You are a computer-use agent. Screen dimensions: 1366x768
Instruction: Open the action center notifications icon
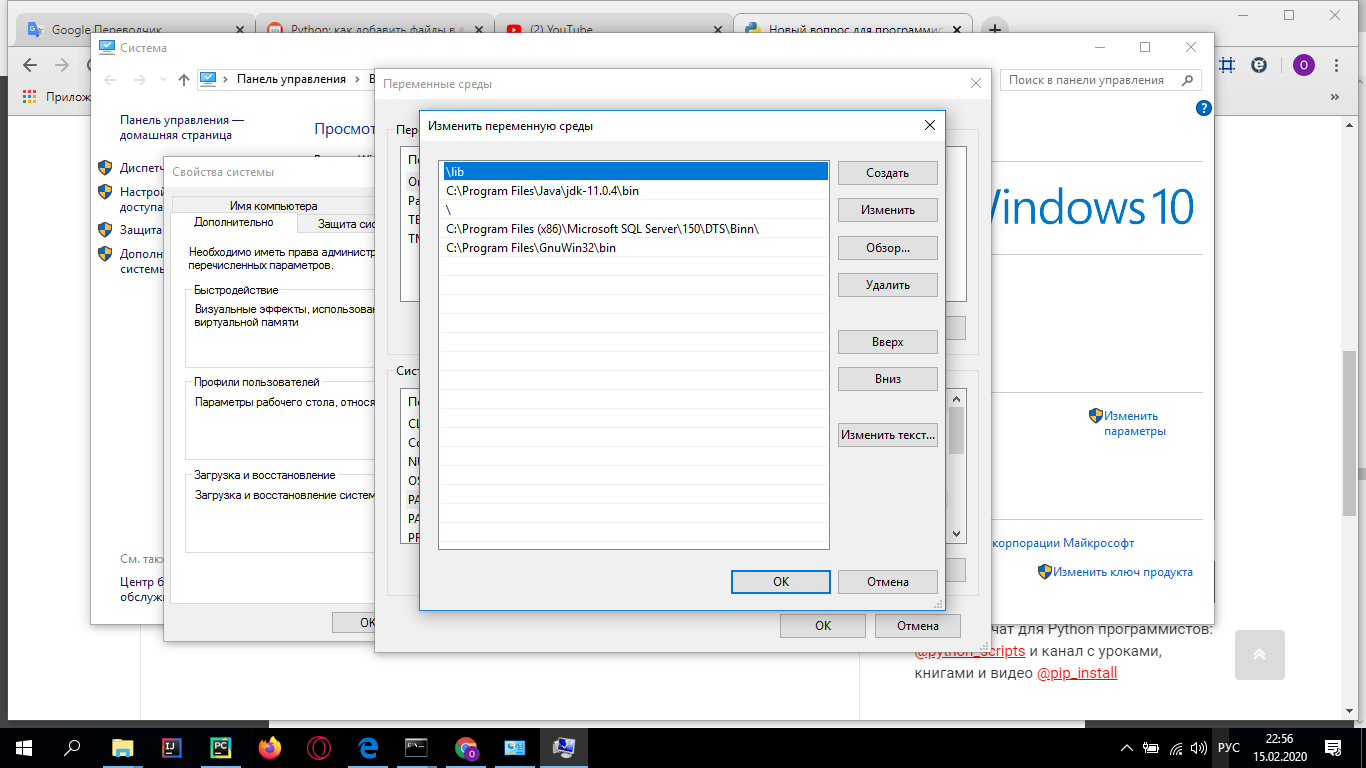coord(1333,747)
